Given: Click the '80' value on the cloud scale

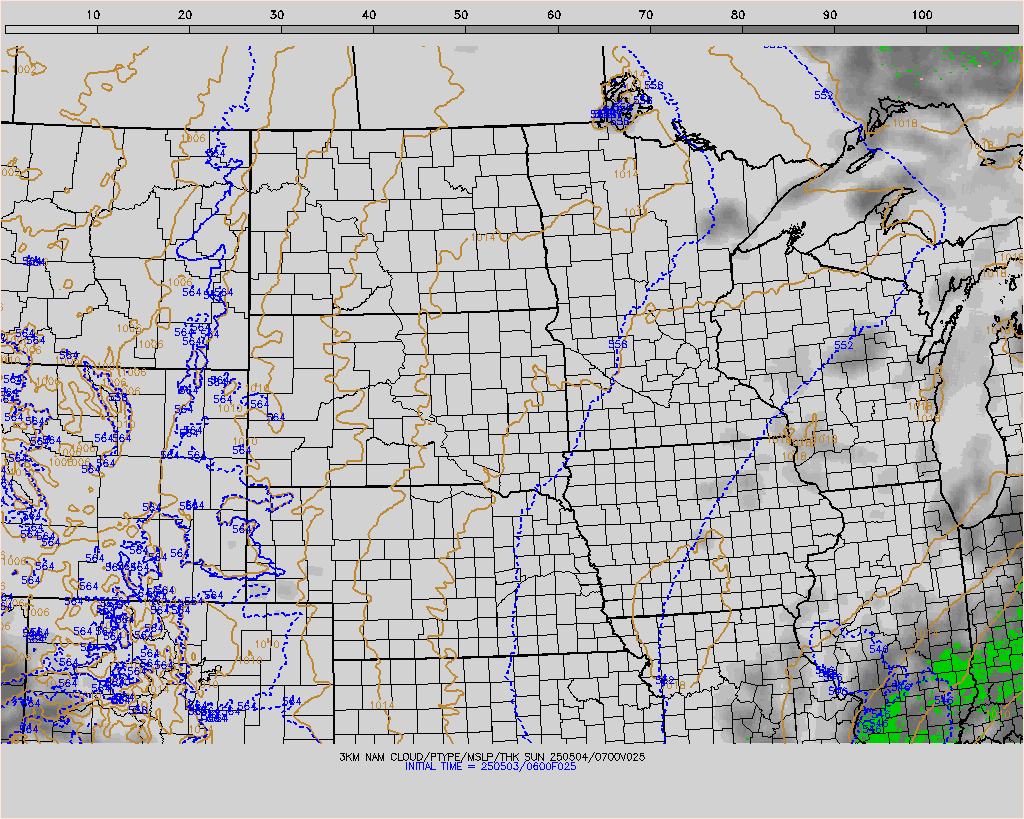Looking at the screenshot, I should coord(738,14).
